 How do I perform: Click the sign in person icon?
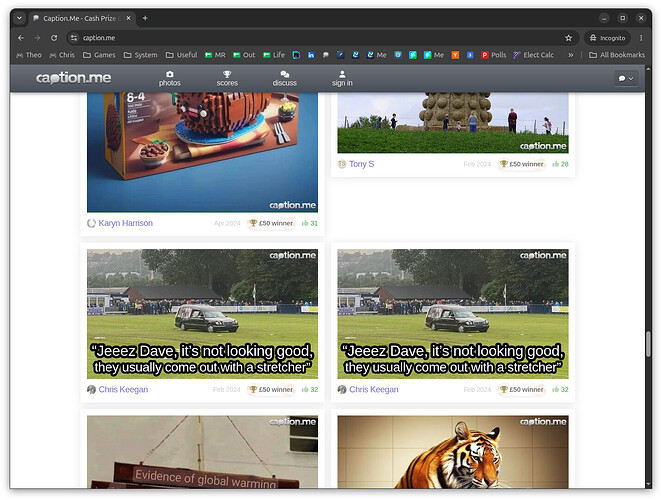[342, 74]
